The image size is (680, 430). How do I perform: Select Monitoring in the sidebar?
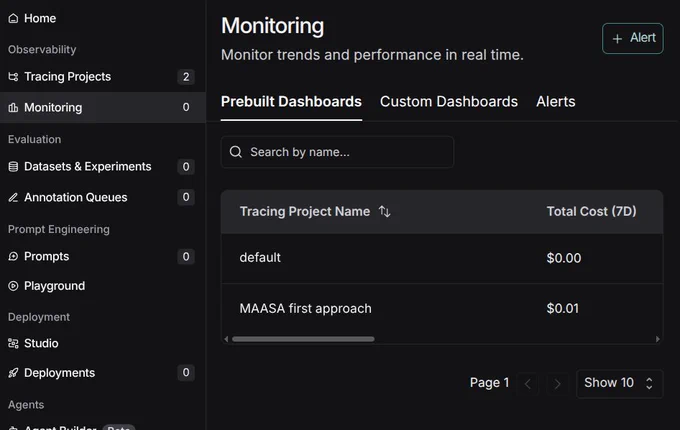pos(103,108)
